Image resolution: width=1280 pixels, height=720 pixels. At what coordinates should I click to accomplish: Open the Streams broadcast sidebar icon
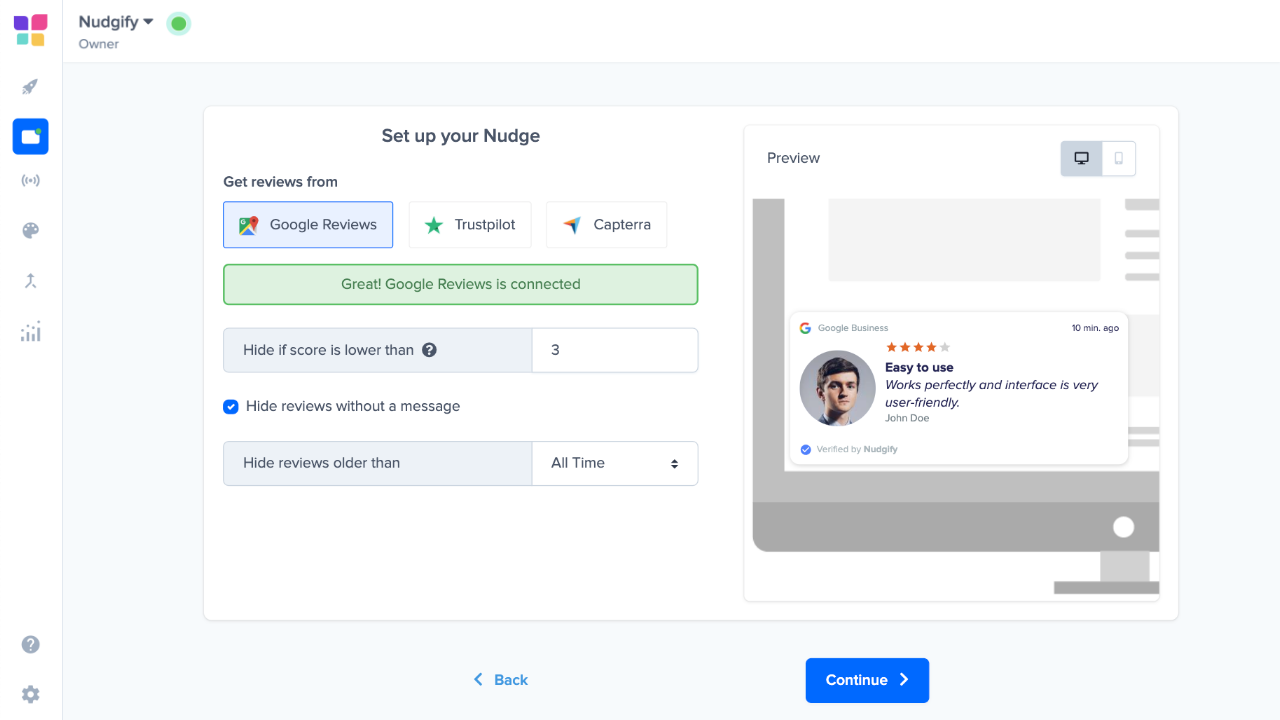click(x=30, y=181)
